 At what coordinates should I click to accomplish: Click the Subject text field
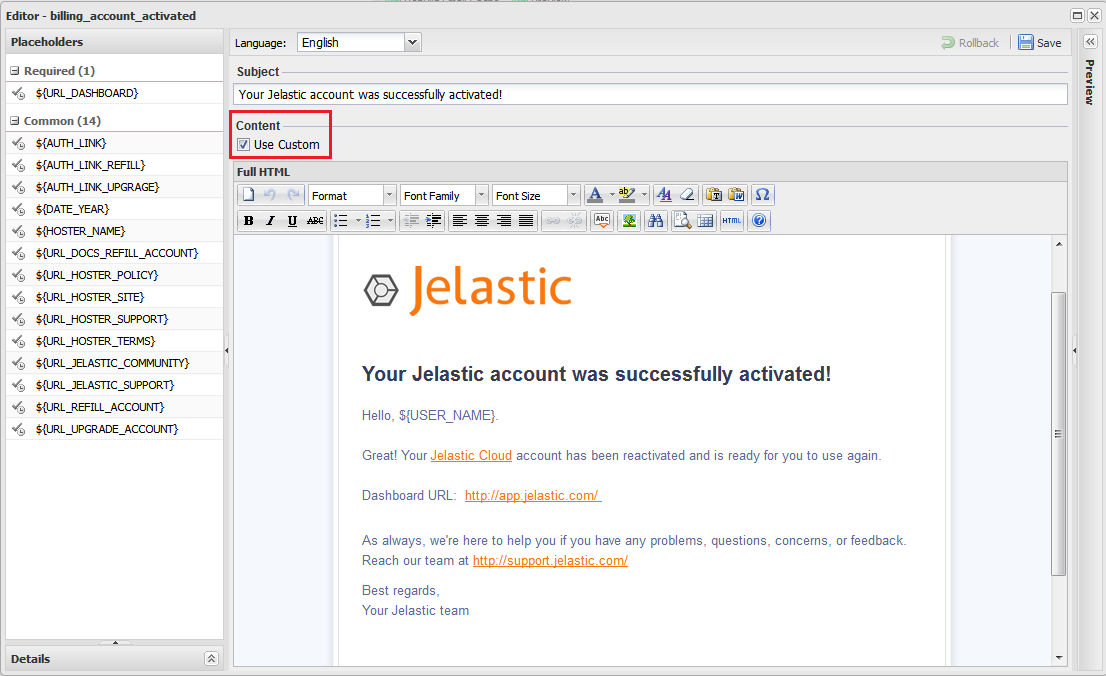(650, 95)
